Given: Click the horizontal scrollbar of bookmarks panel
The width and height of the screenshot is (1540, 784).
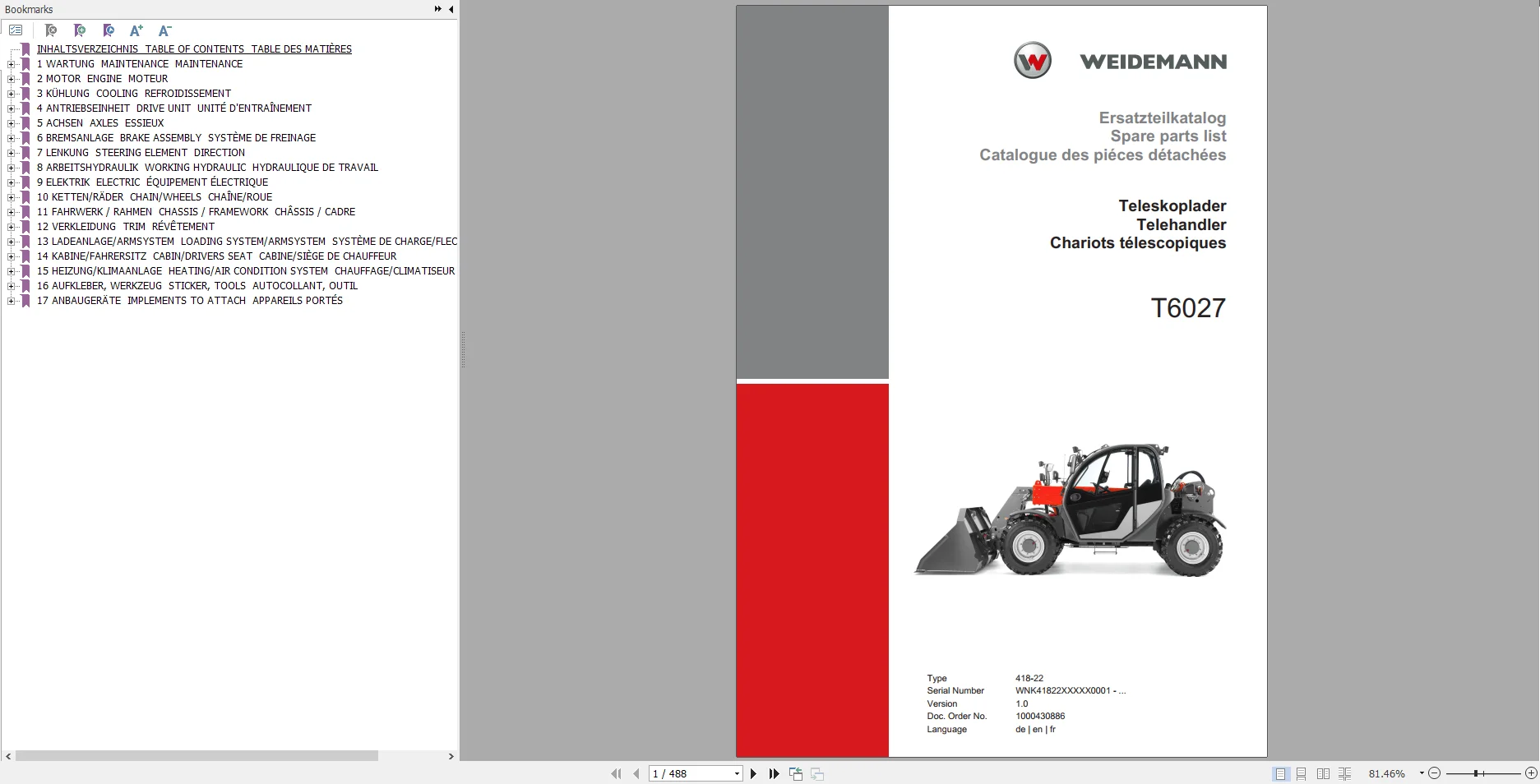Looking at the screenshot, I should tap(193, 756).
